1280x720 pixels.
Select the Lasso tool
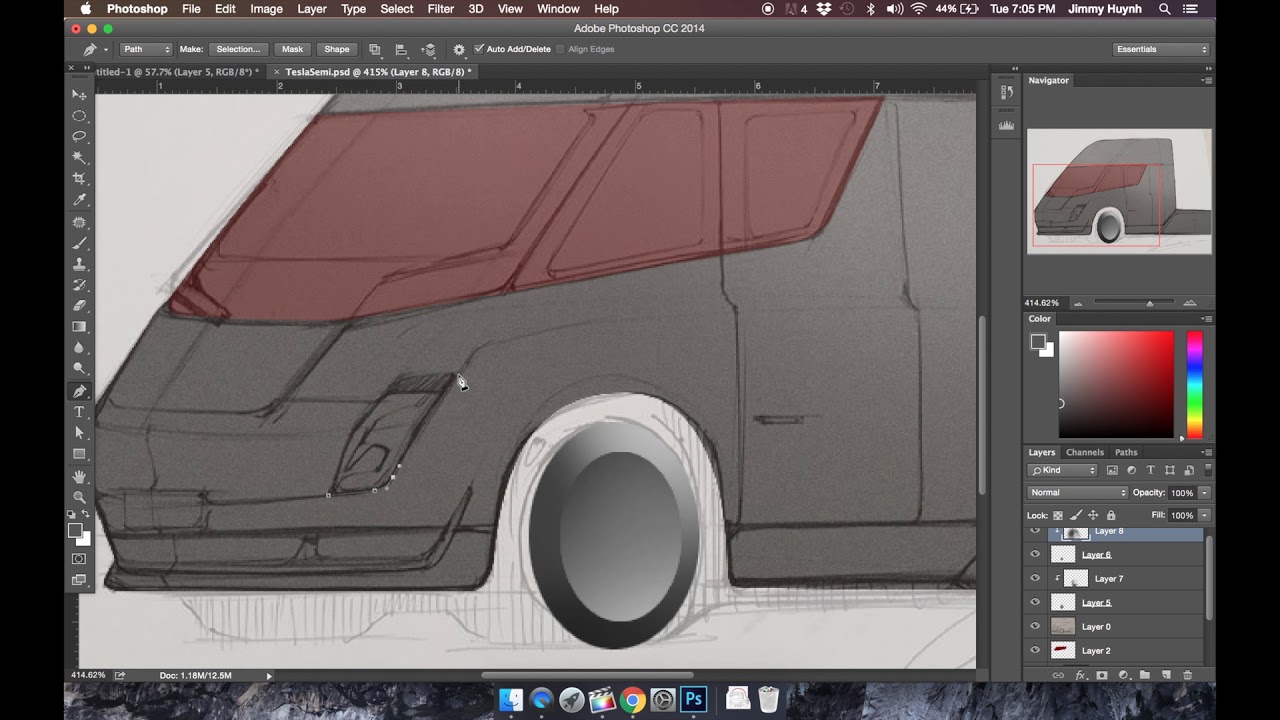79,136
